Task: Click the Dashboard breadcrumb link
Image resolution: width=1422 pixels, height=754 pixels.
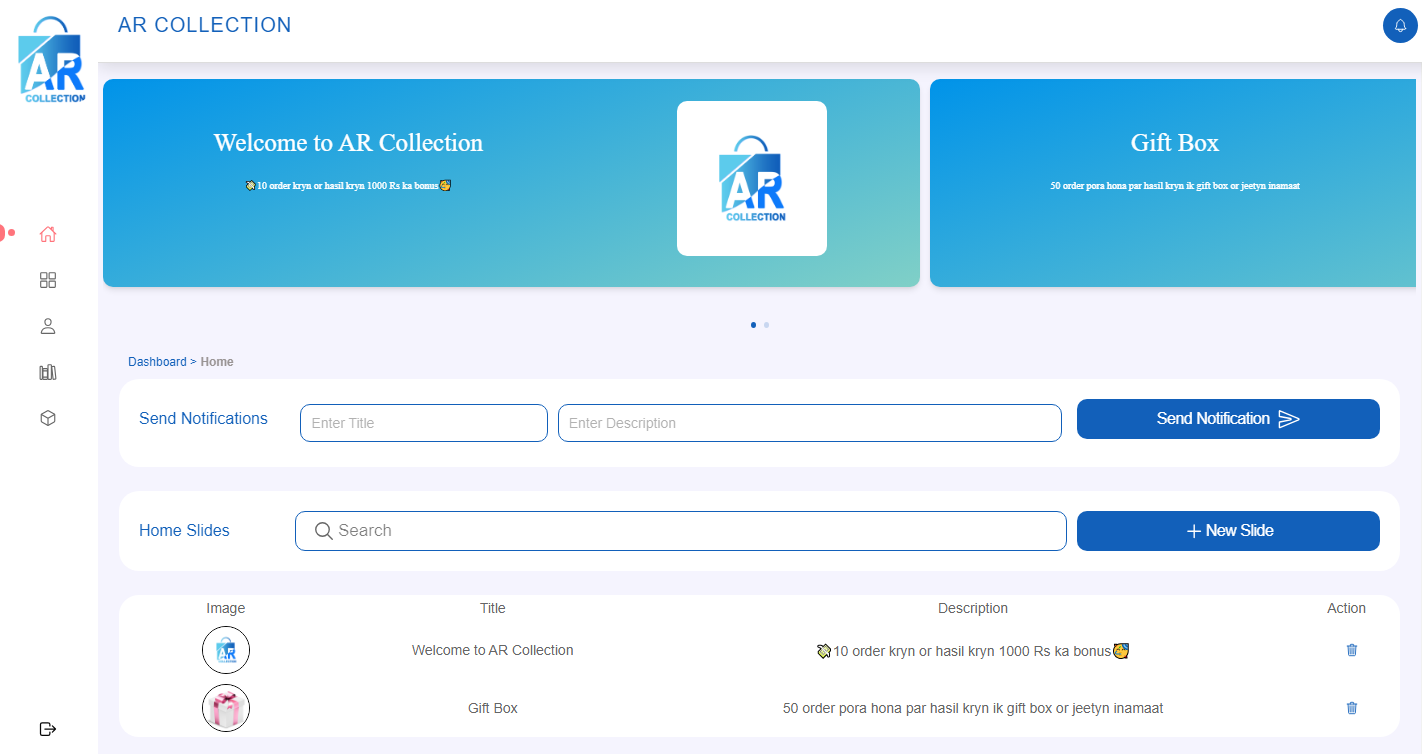Action: tap(157, 362)
